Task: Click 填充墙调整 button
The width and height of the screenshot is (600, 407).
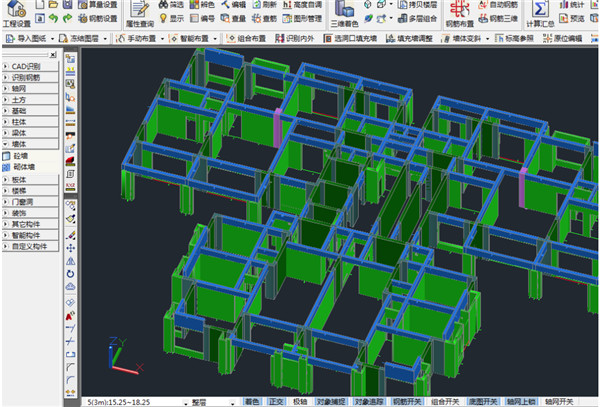Action: pyautogui.click(x=409, y=38)
